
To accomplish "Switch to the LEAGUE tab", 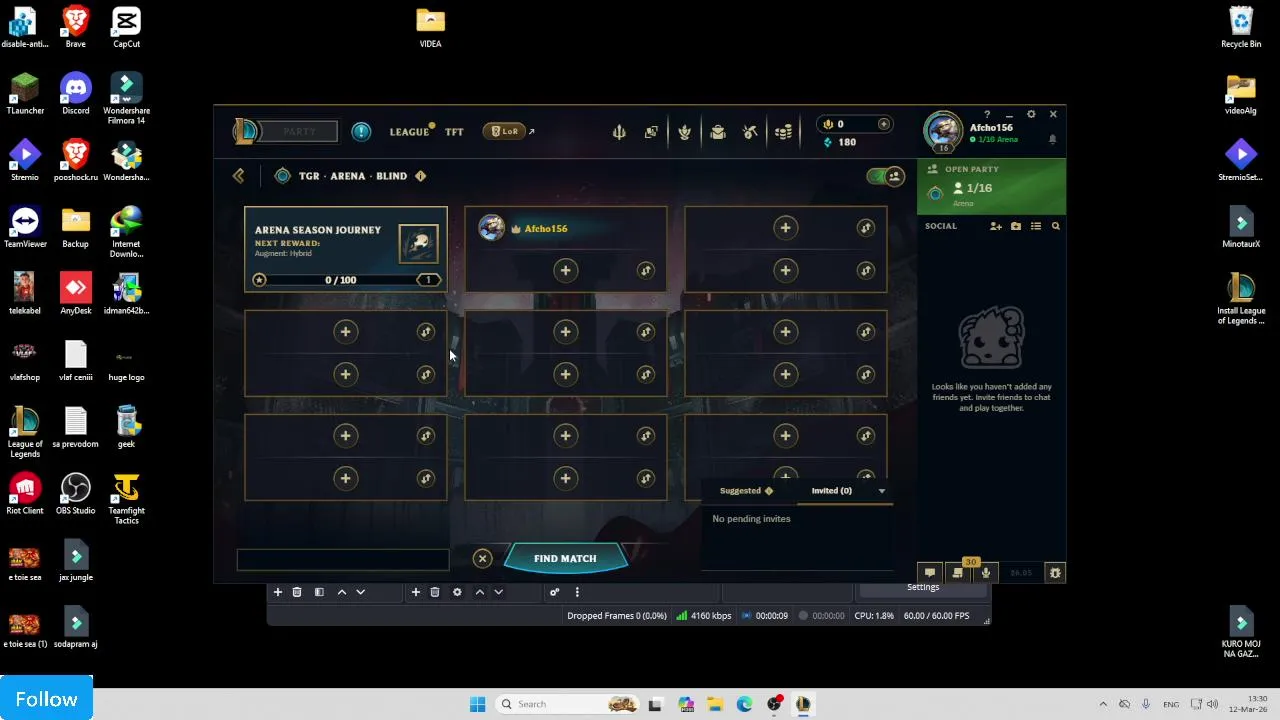I will (409, 132).
